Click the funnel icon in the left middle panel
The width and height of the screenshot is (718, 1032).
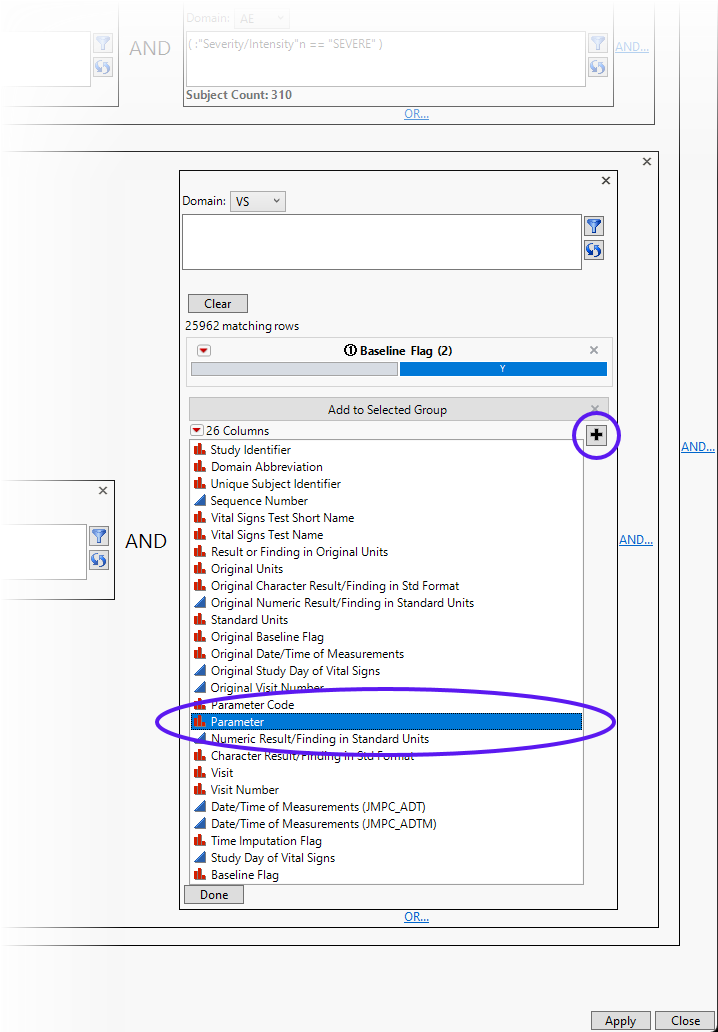[x=99, y=536]
